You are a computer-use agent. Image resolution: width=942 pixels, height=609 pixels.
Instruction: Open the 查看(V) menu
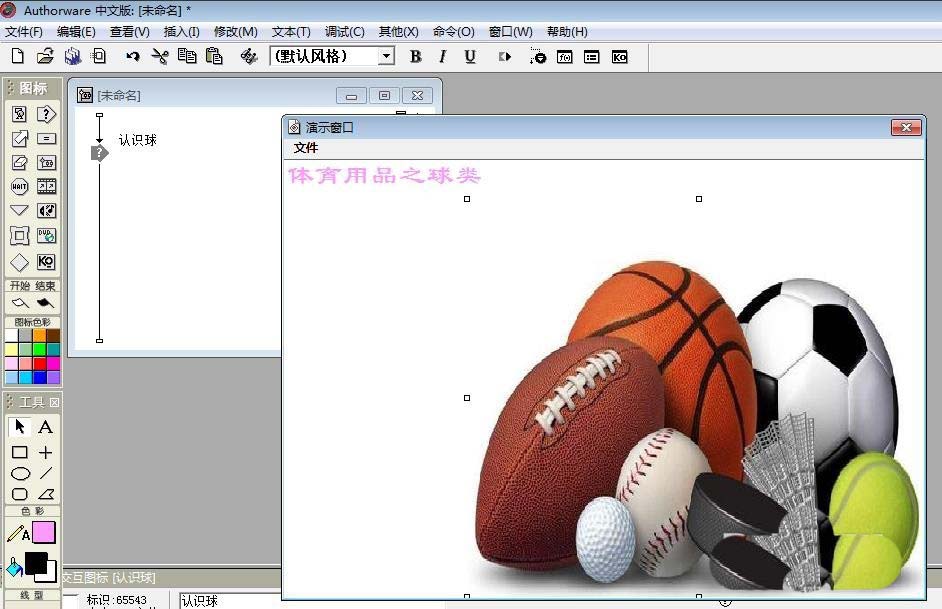(130, 32)
